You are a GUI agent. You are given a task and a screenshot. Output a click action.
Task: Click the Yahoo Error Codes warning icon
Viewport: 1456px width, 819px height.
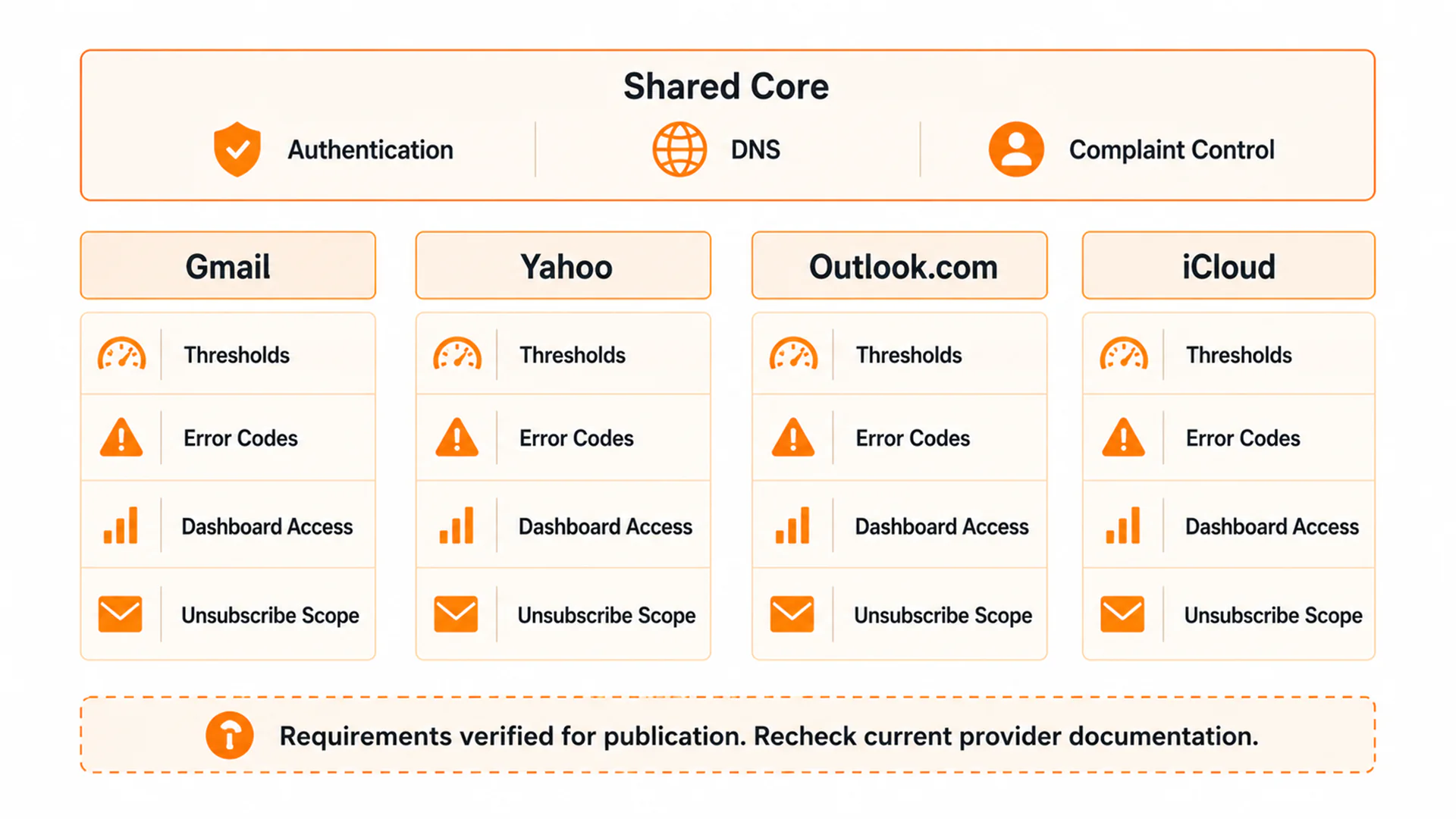[457, 438]
